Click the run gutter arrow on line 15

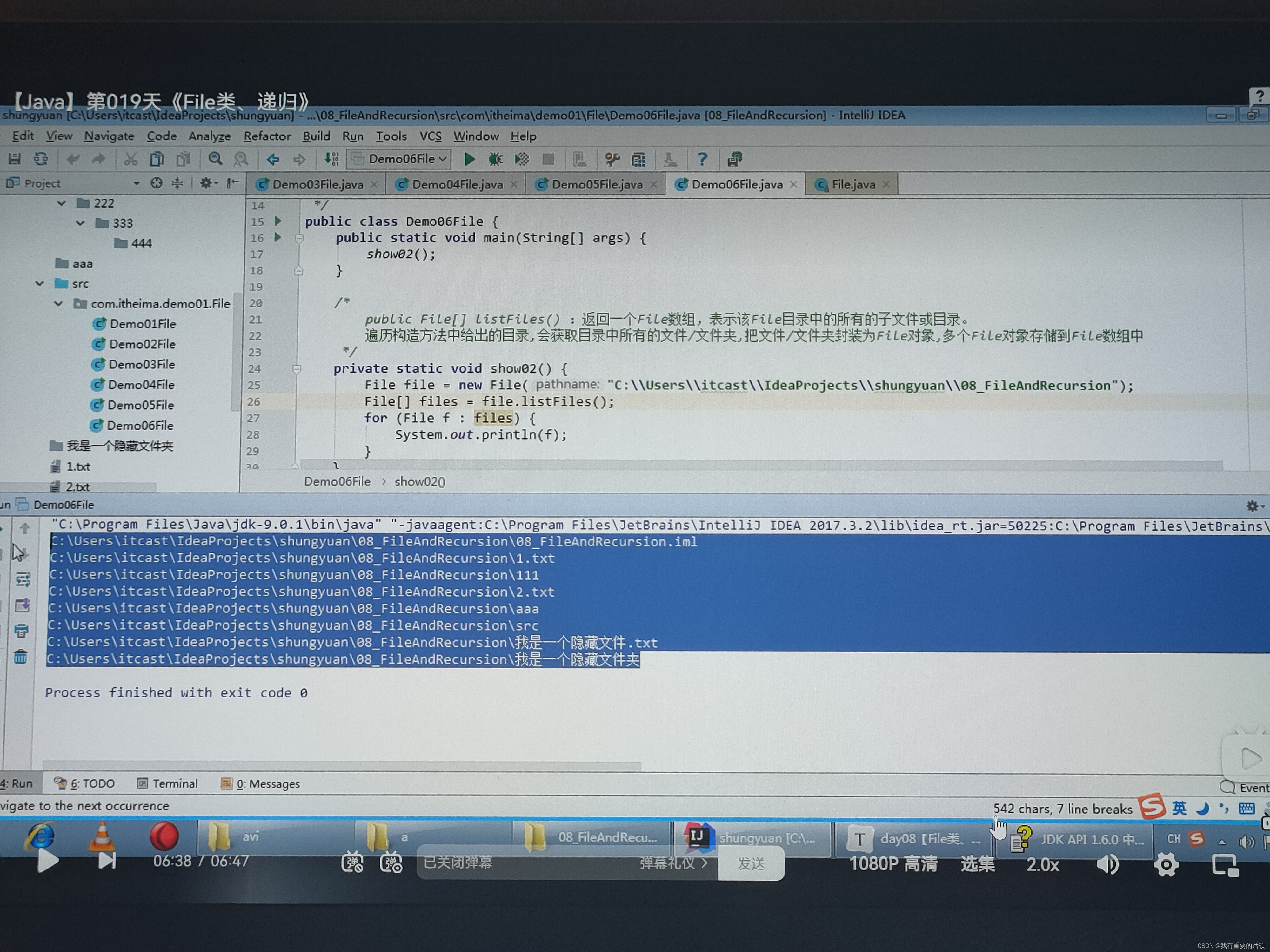pyautogui.click(x=278, y=221)
